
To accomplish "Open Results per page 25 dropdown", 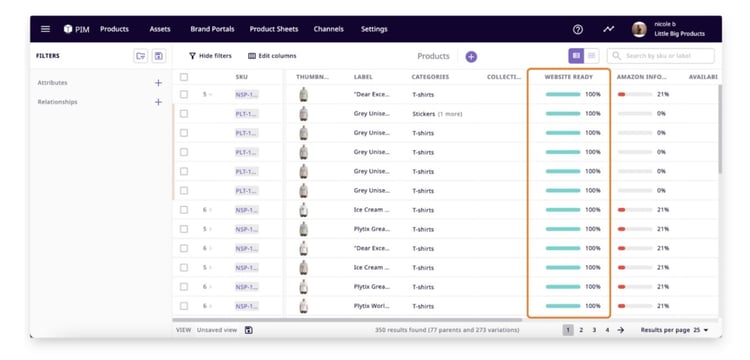I will pyautogui.click(x=674, y=330).
